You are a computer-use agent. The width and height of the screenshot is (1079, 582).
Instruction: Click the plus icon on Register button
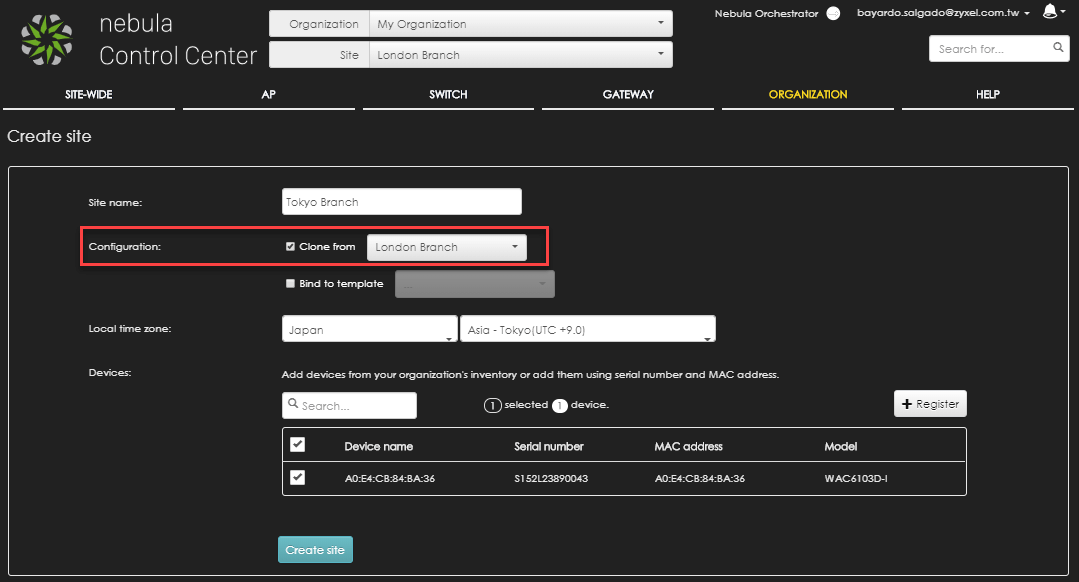906,405
